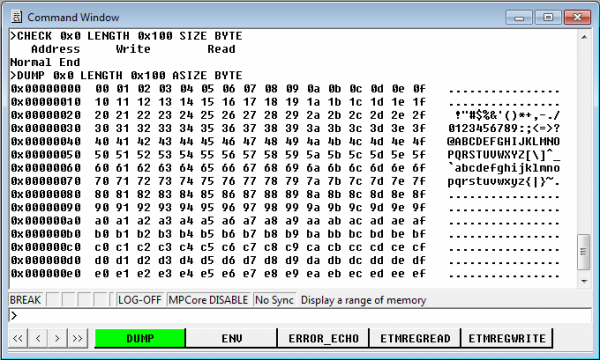This screenshot has width=600, height=360.
Task: Click the LOG-OFF status field
Action: (140, 300)
